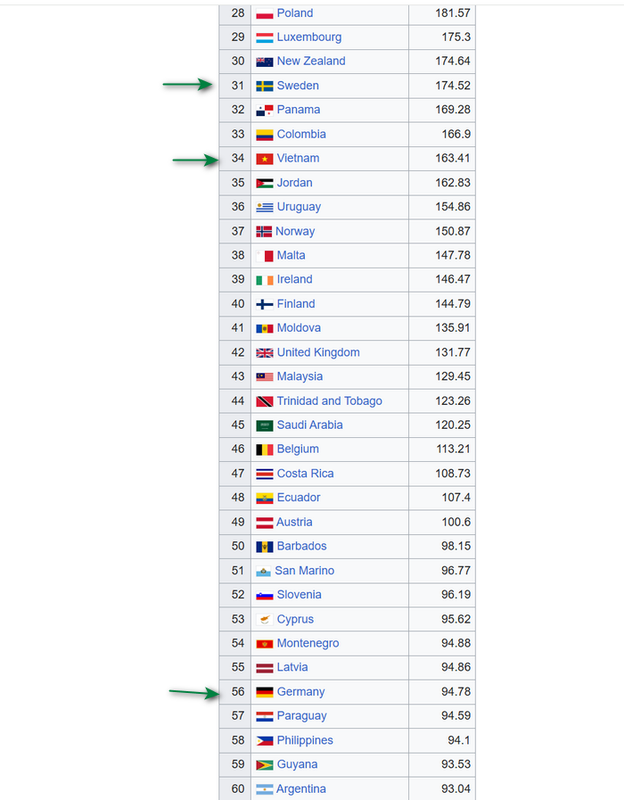Screen dimensions: 624x800
Task: Open the Saudi Arabia link
Action: pyautogui.click(x=310, y=424)
